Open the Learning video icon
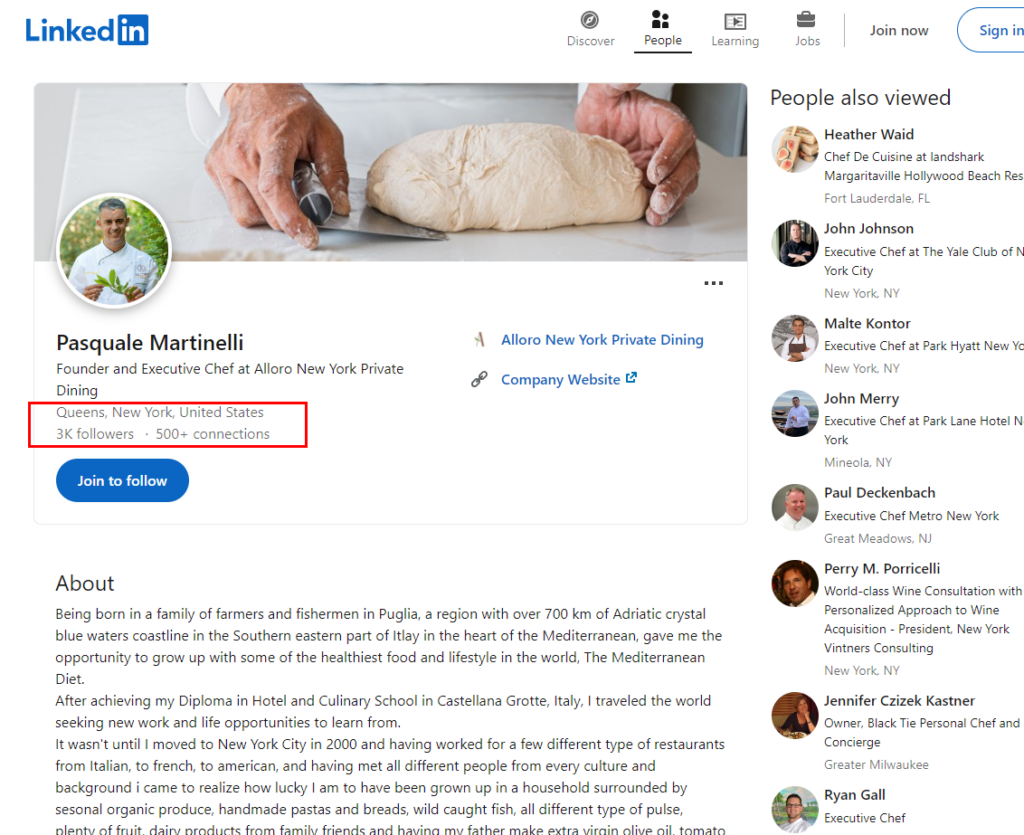This screenshot has width=1024, height=835. 735,20
